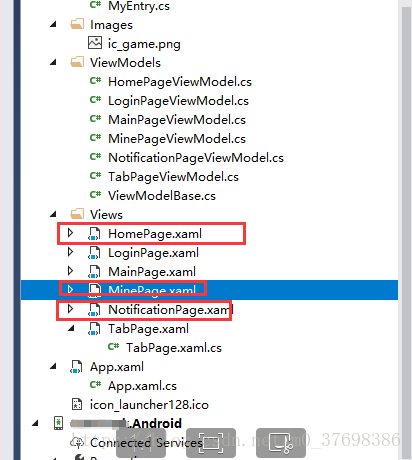This screenshot has height=460, width=412.
Task: Click the XAML file icon of TabPage.xaml
Action: point(94,329)
